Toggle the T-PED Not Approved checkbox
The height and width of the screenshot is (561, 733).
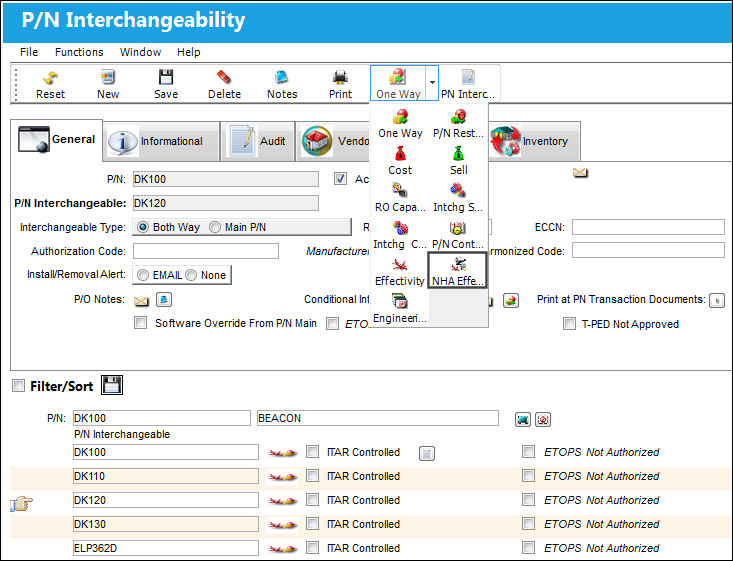click(x=569, y=324)
